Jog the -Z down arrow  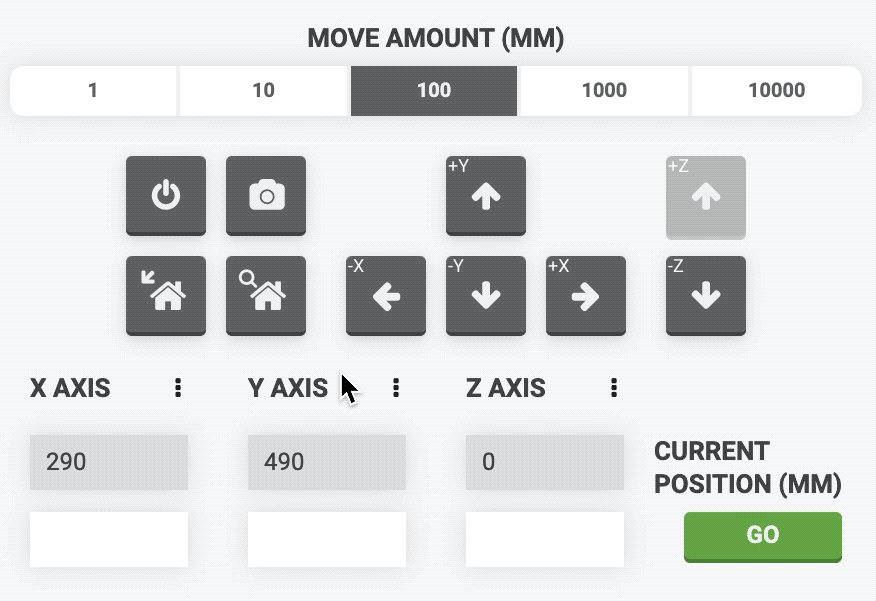[x=706, y=295]
